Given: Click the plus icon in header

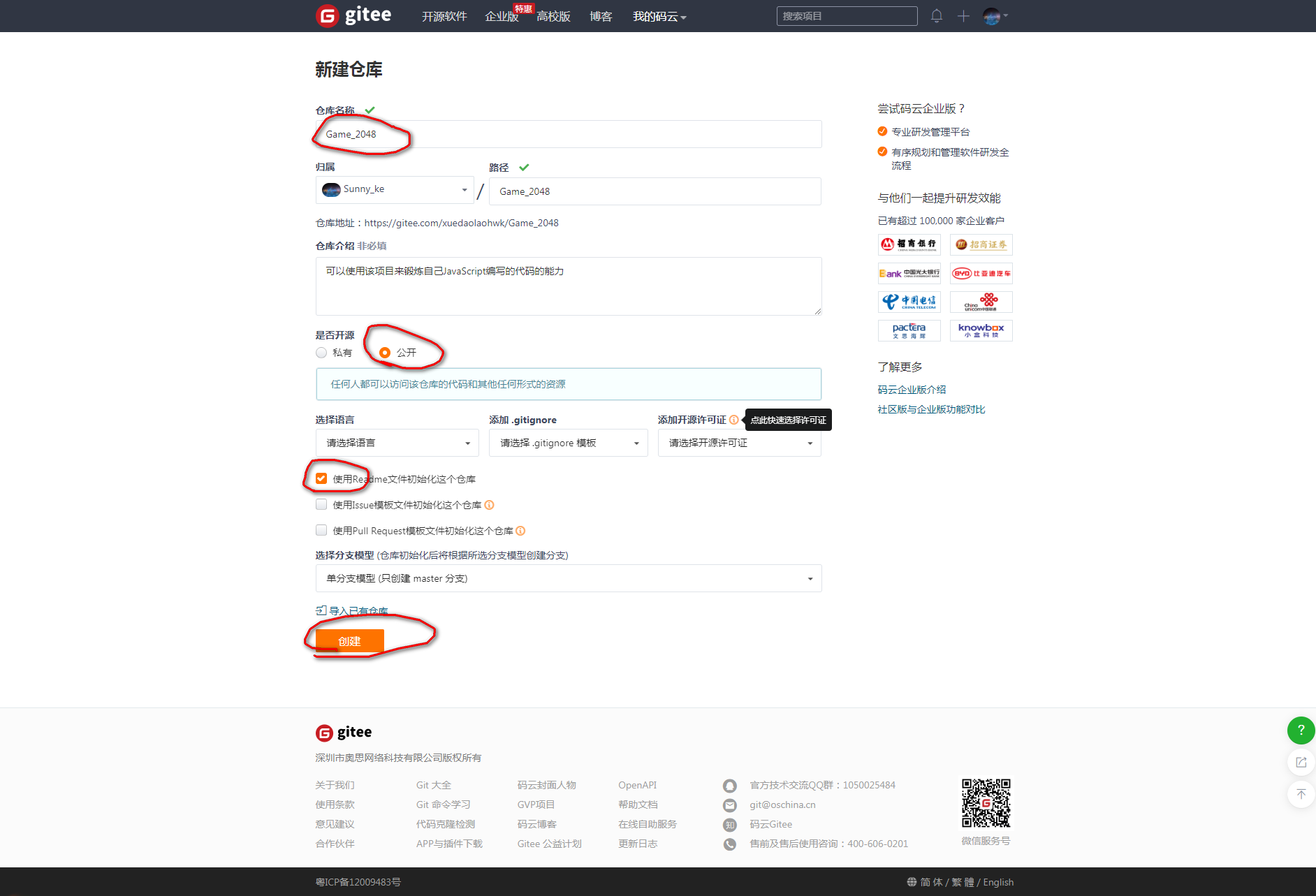Looking at the screenshot, I should [963, 16].
